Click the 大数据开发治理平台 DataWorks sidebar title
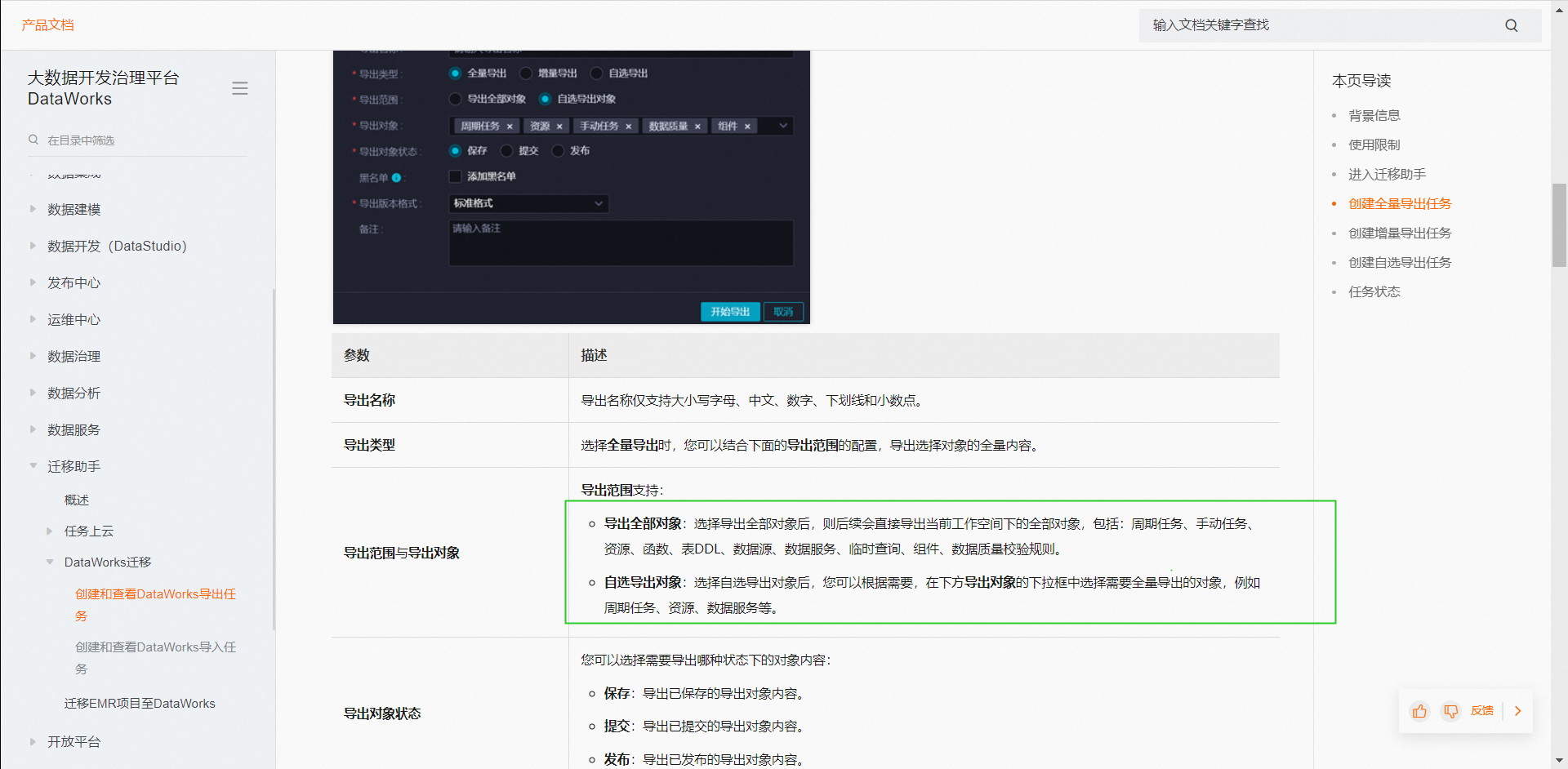This screenshot has width=1568, height=769. tap(104, 88)
